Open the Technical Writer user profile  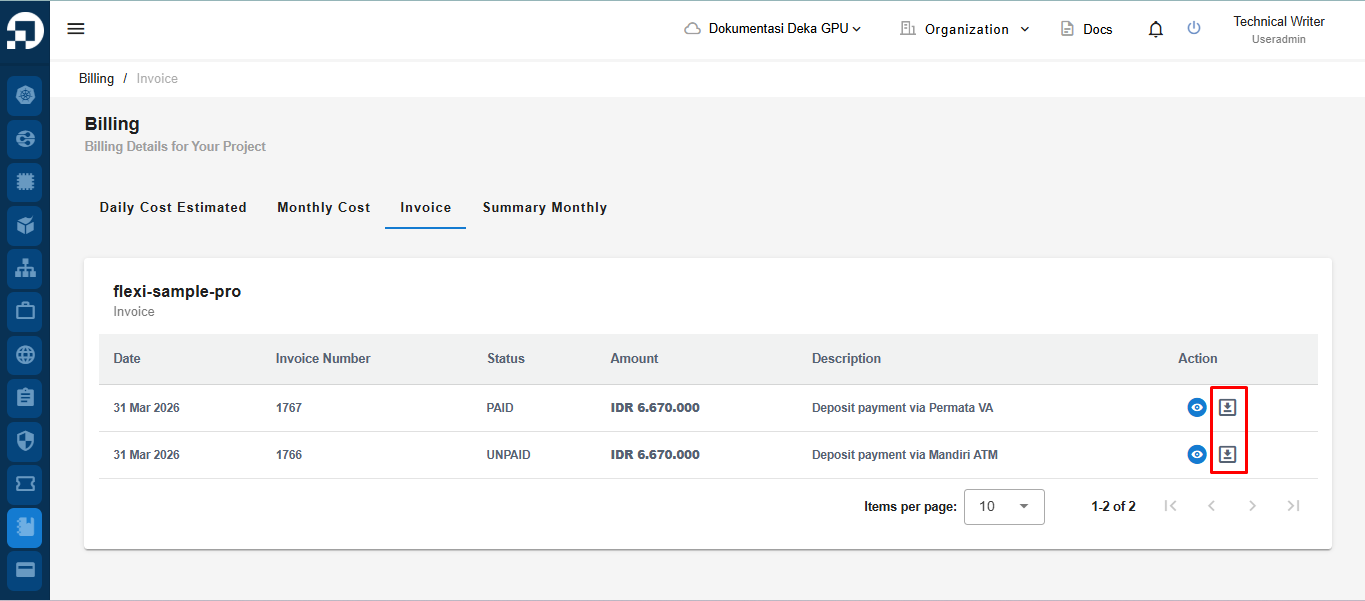coord(1279,29)
